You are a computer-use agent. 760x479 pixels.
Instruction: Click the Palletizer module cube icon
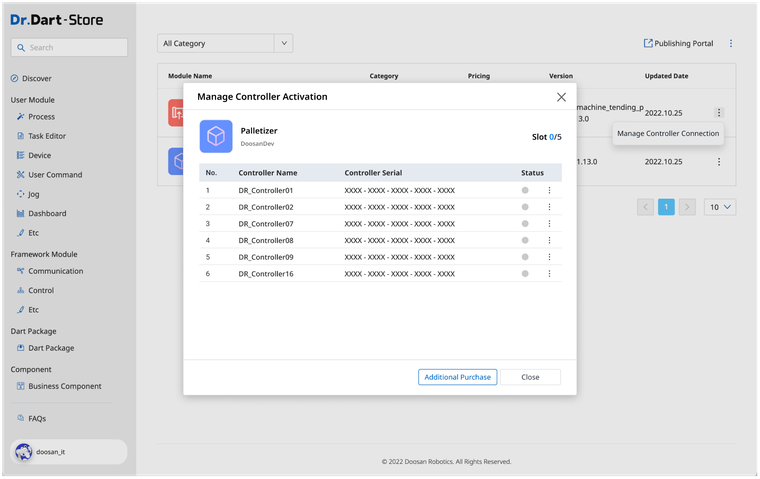(216, 136)
